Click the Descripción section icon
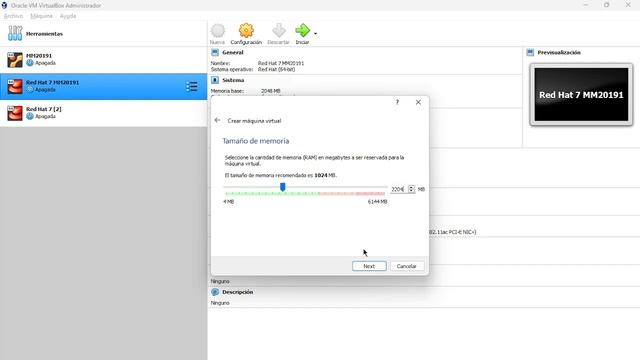Screen dimensions: 640x360 pyautogui.click(x=215, y=292)
